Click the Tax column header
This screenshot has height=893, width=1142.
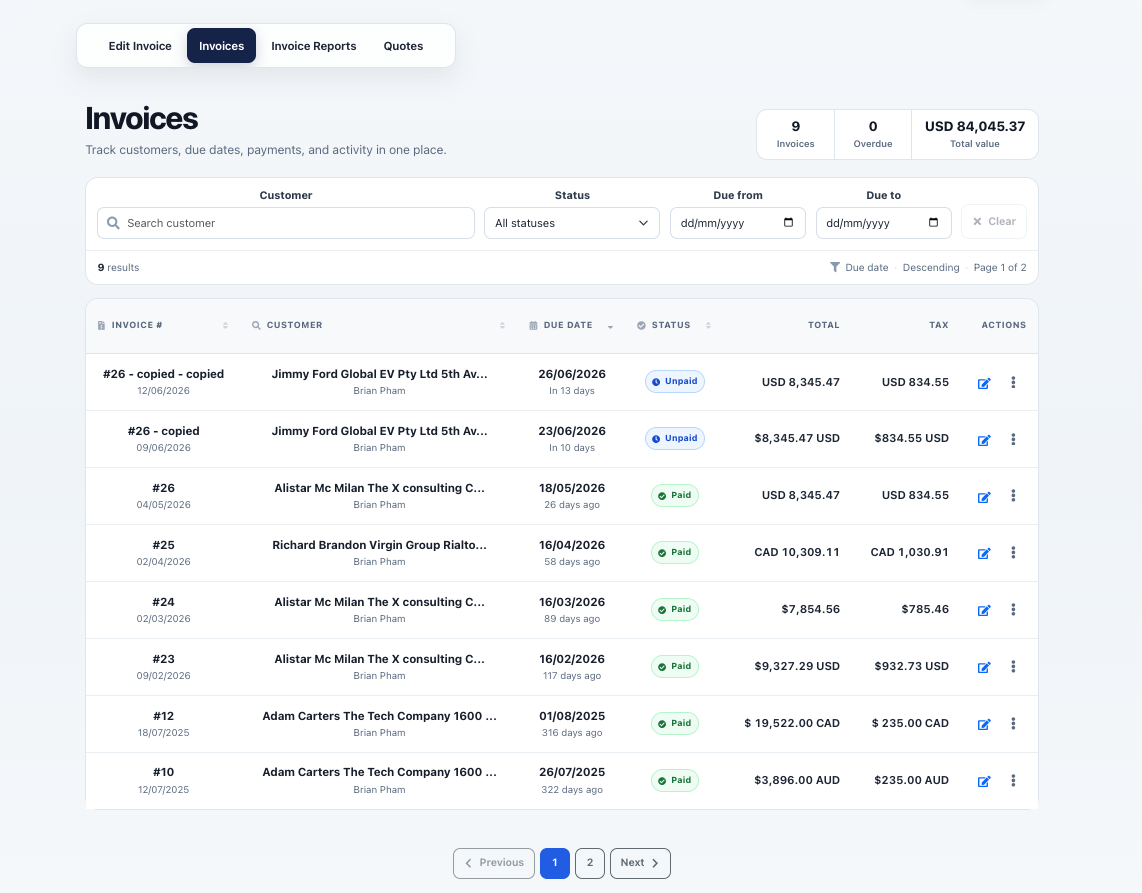(x=939, y=326)
